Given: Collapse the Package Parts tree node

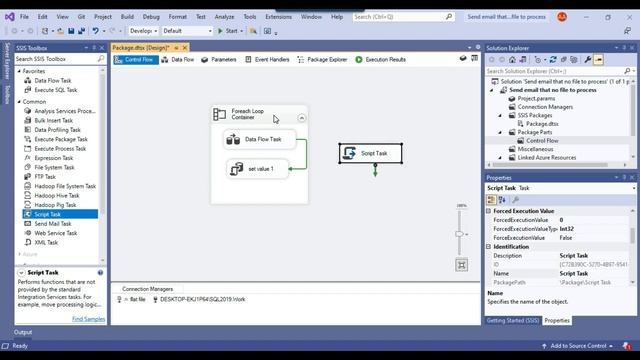Looking at the screenshot, I should click(500, 132).
